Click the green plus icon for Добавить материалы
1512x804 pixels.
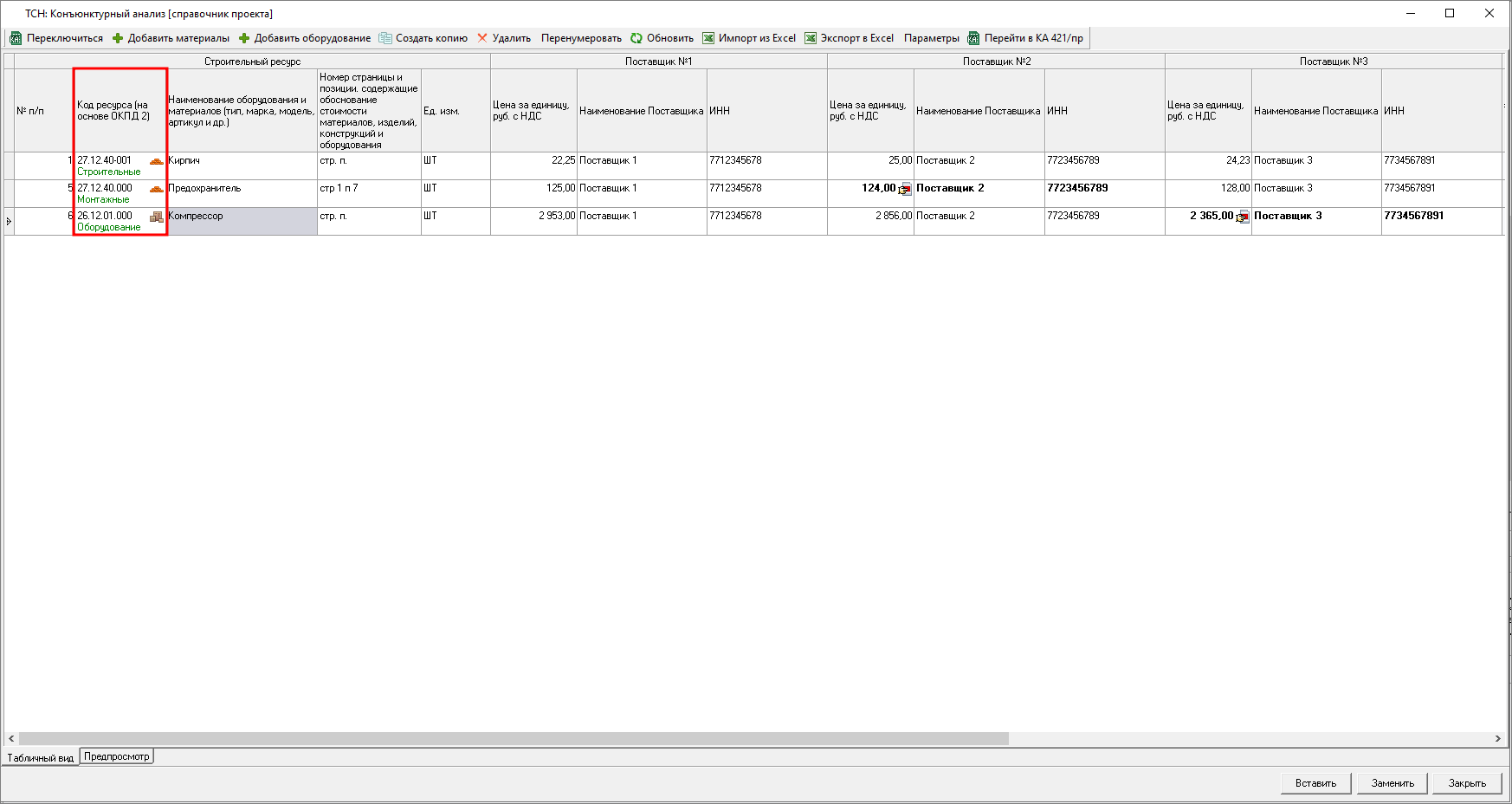(118, 38)
